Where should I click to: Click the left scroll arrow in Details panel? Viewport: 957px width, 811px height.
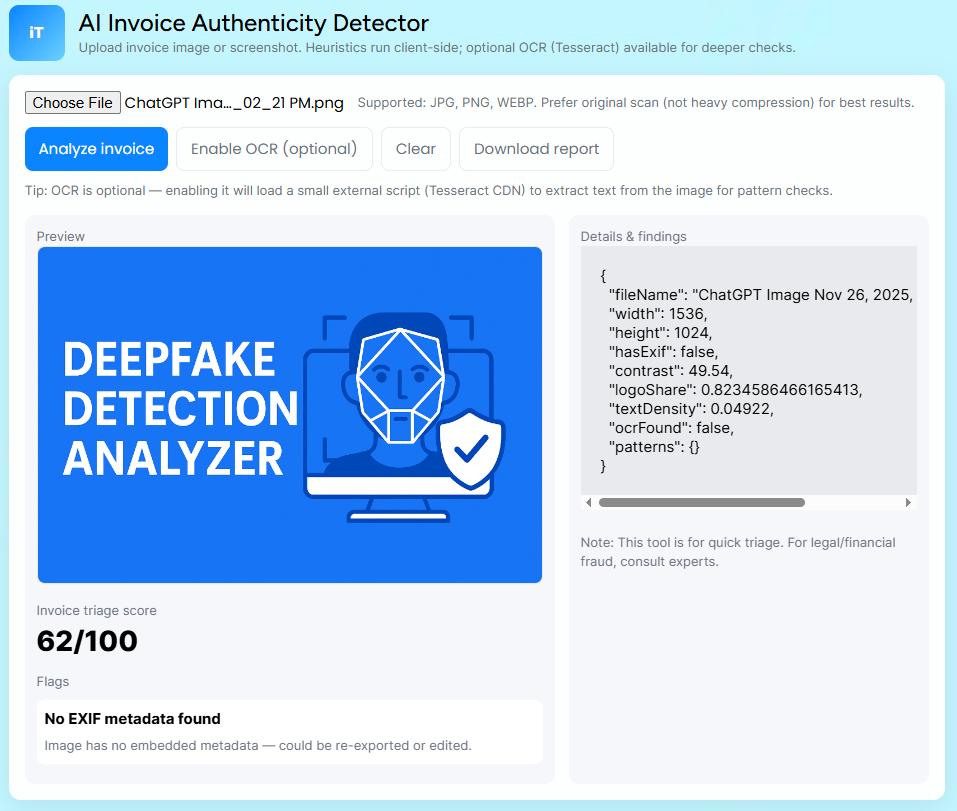[x=589, y=502]
